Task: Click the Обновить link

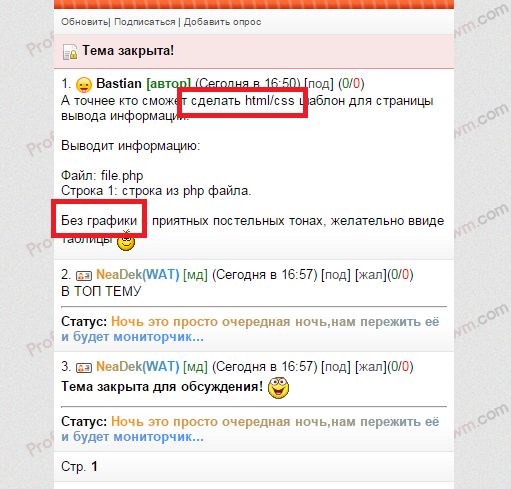Action: (x=84, y=22)
